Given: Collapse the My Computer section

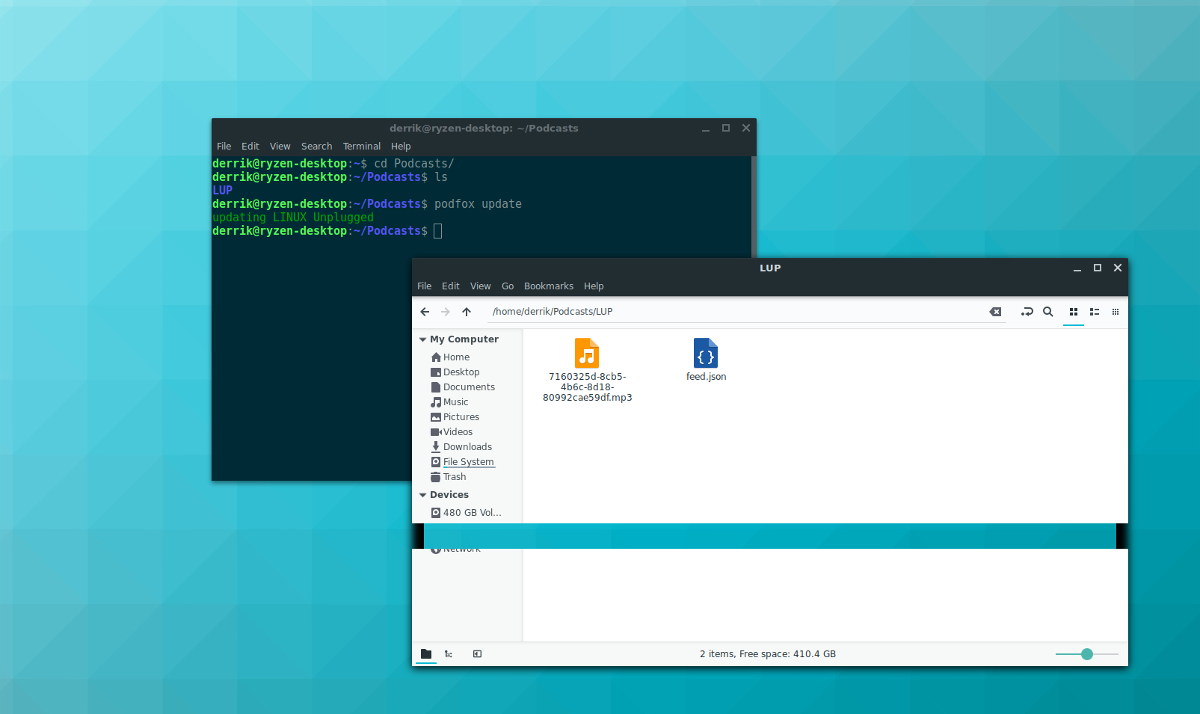Looking at the screenshot, I should (x=422, y=339).
